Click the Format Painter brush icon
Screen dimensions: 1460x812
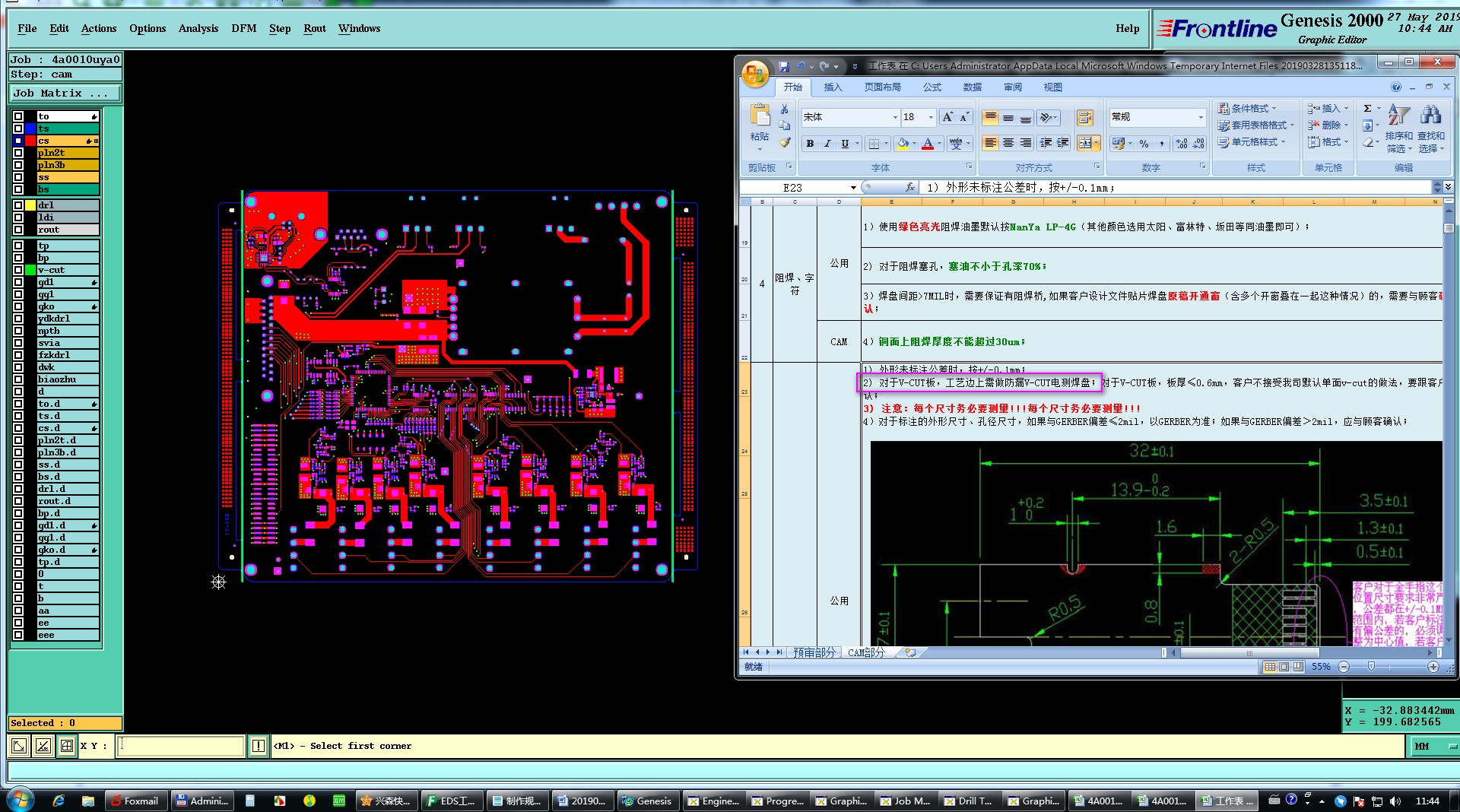click(785, 142)
